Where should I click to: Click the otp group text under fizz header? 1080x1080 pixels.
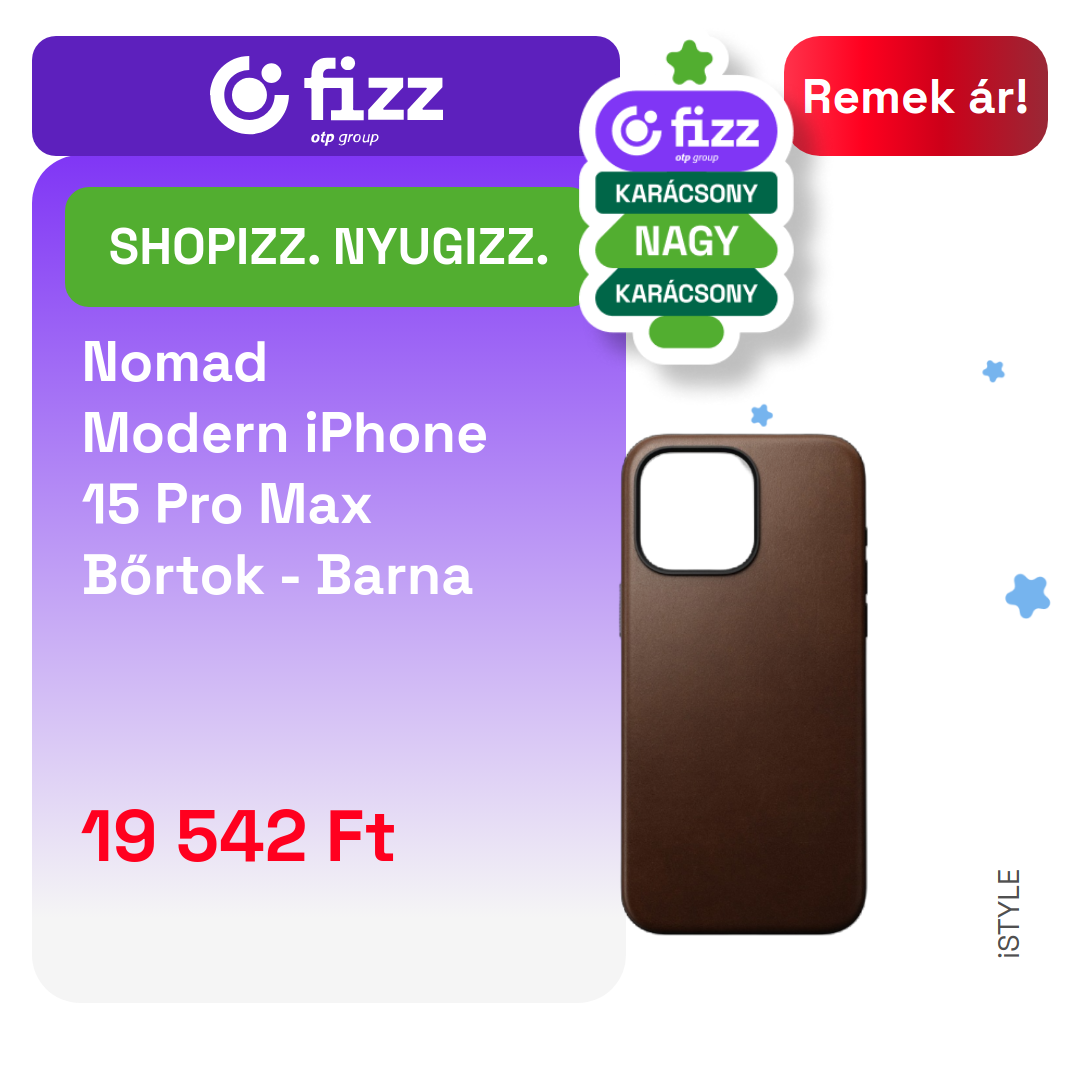(344, 138)
